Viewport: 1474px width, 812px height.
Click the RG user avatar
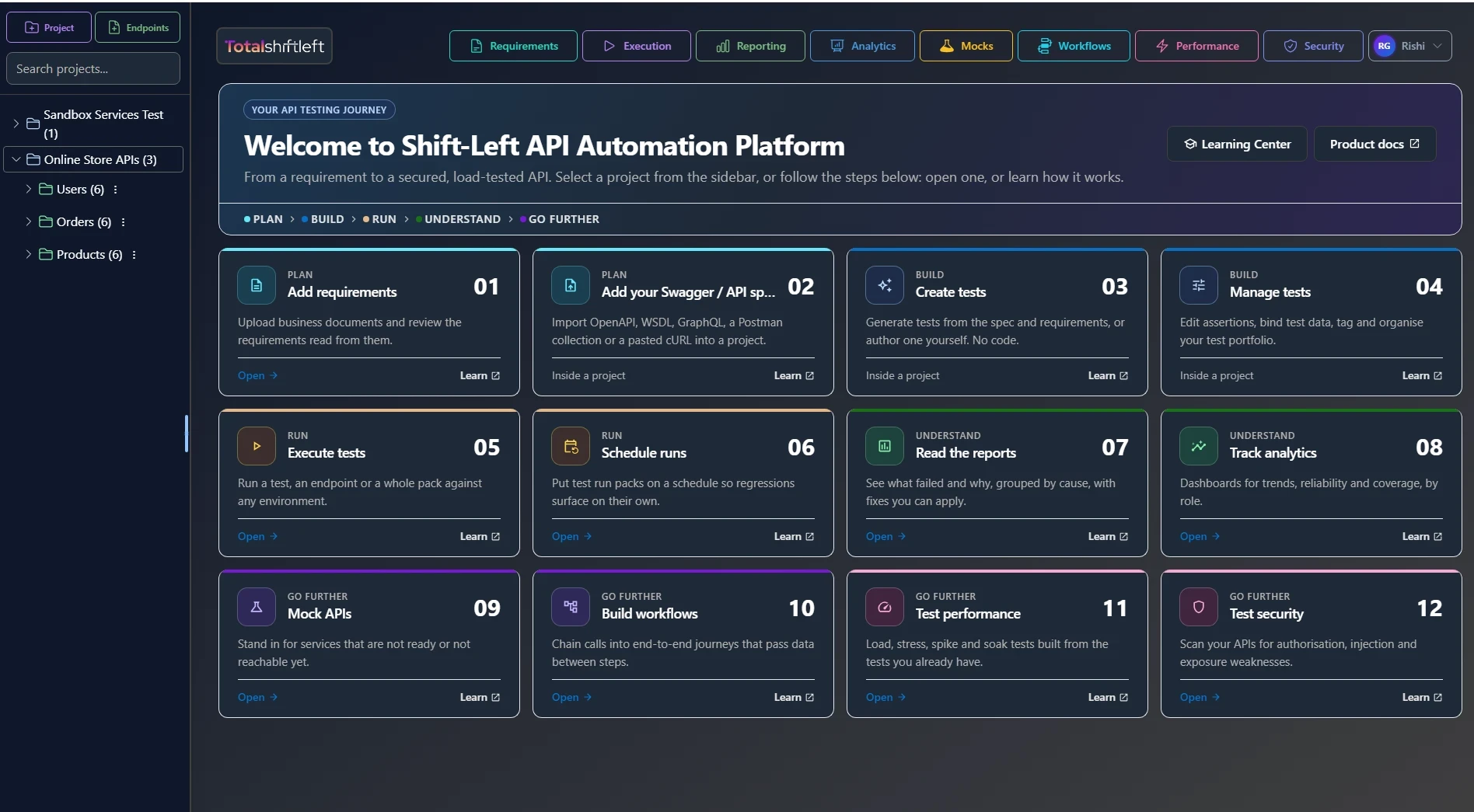click(1385, 46)
